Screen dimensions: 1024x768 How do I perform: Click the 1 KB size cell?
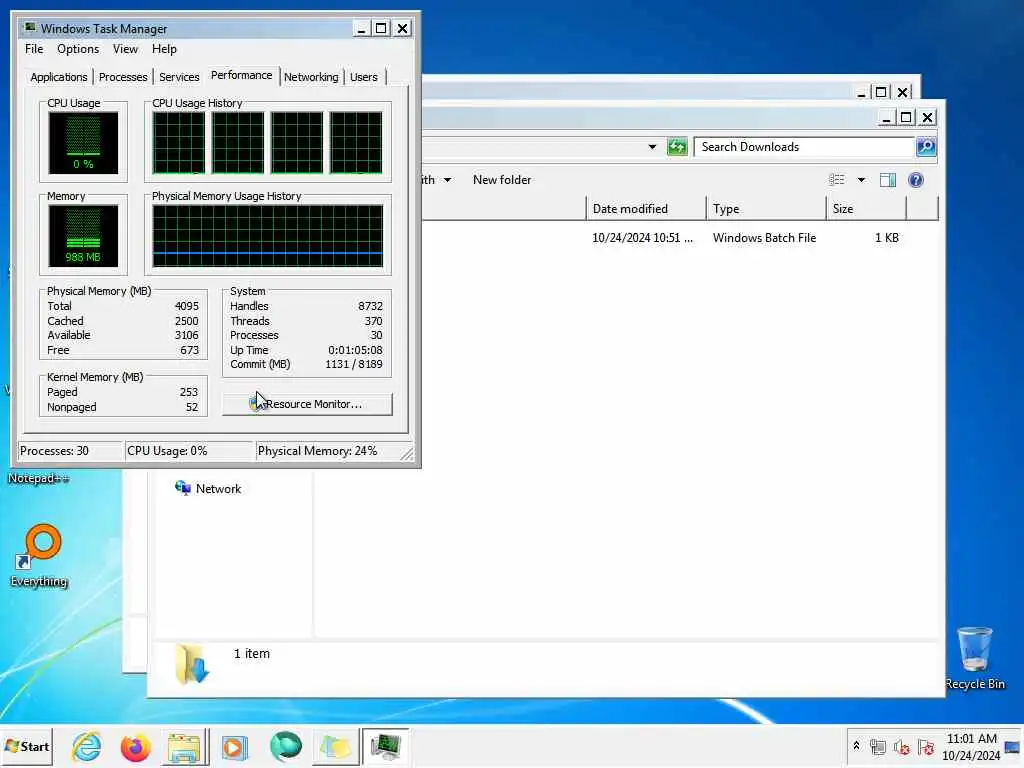tap(887, 238)
